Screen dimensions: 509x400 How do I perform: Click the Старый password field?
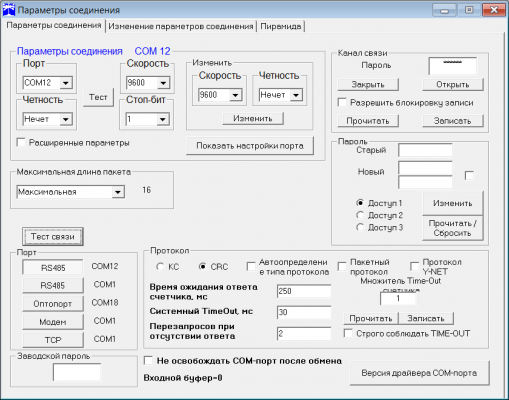tap(425, 150)
